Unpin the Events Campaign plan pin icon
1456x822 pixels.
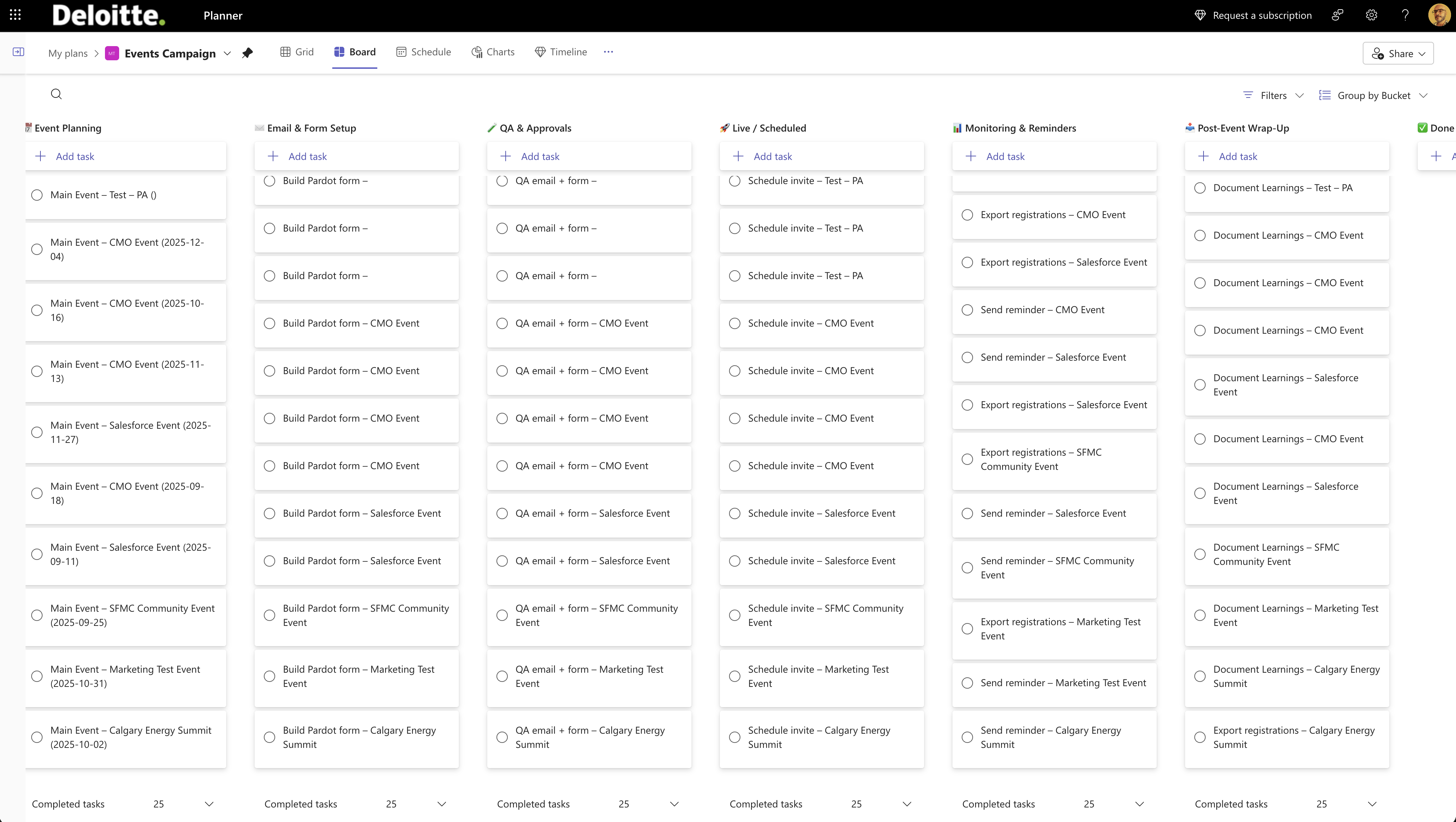coord(248,53)
